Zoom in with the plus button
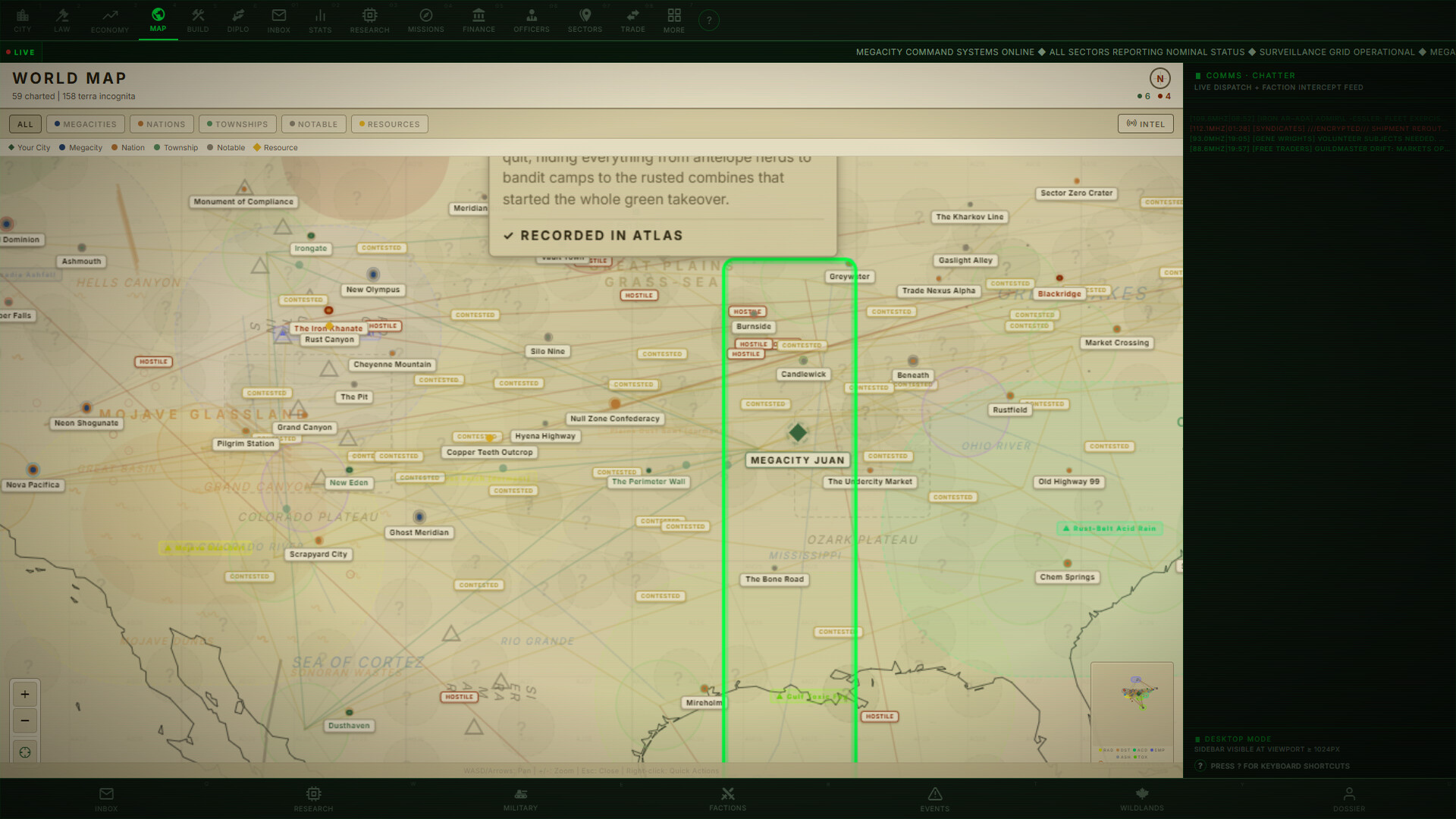The height and width of the screenshot is (819, 1456). [x=25, y=694]
